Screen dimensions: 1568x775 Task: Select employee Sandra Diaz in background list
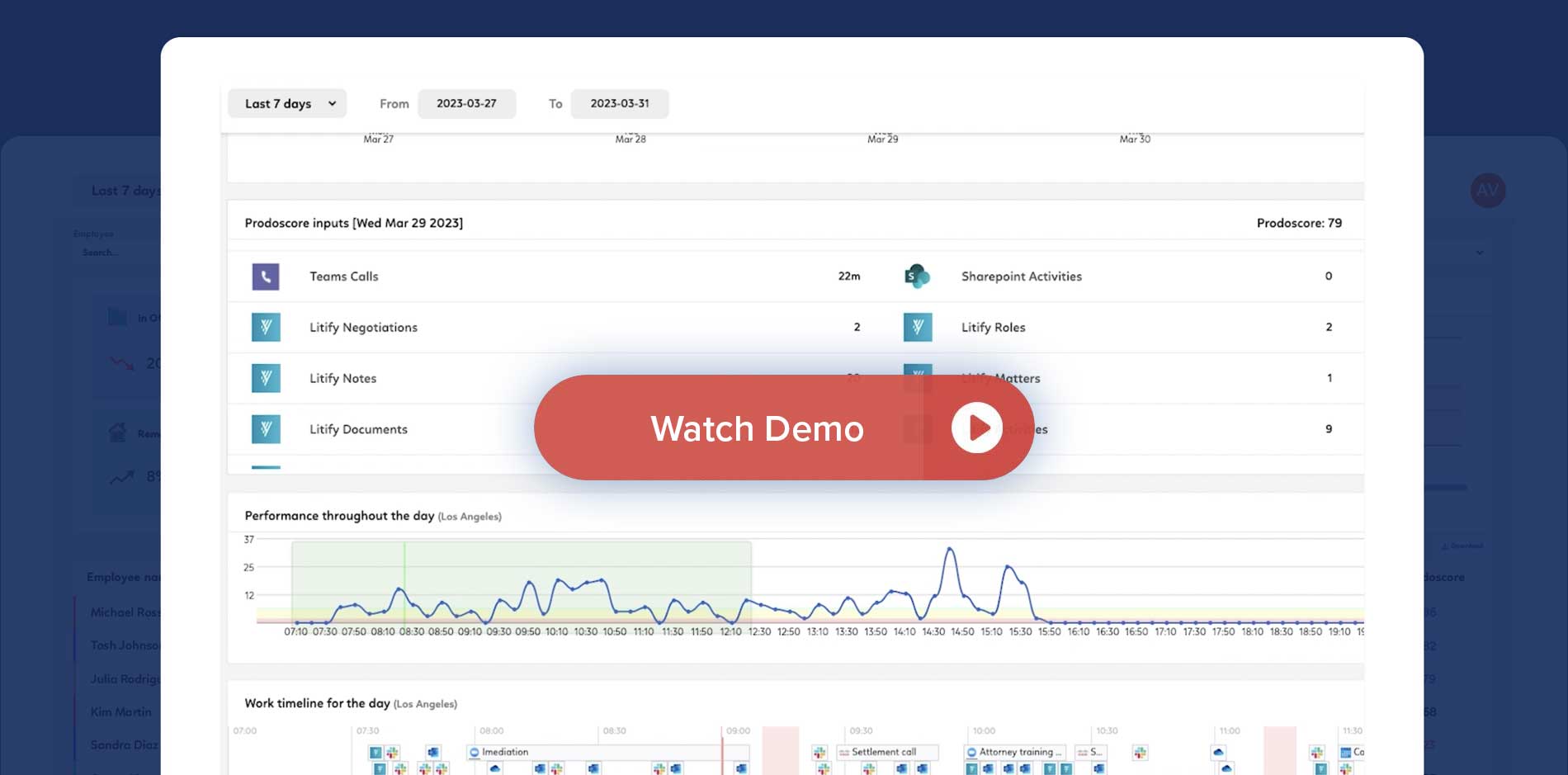124,744
